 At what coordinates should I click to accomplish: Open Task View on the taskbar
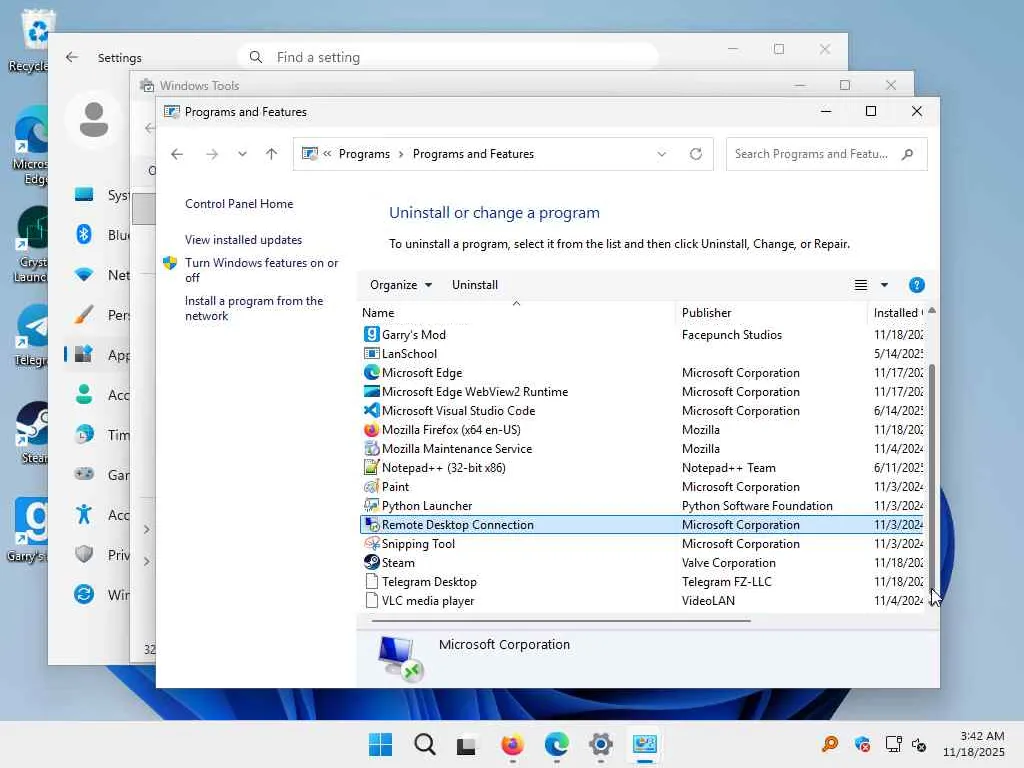[466, 745]
